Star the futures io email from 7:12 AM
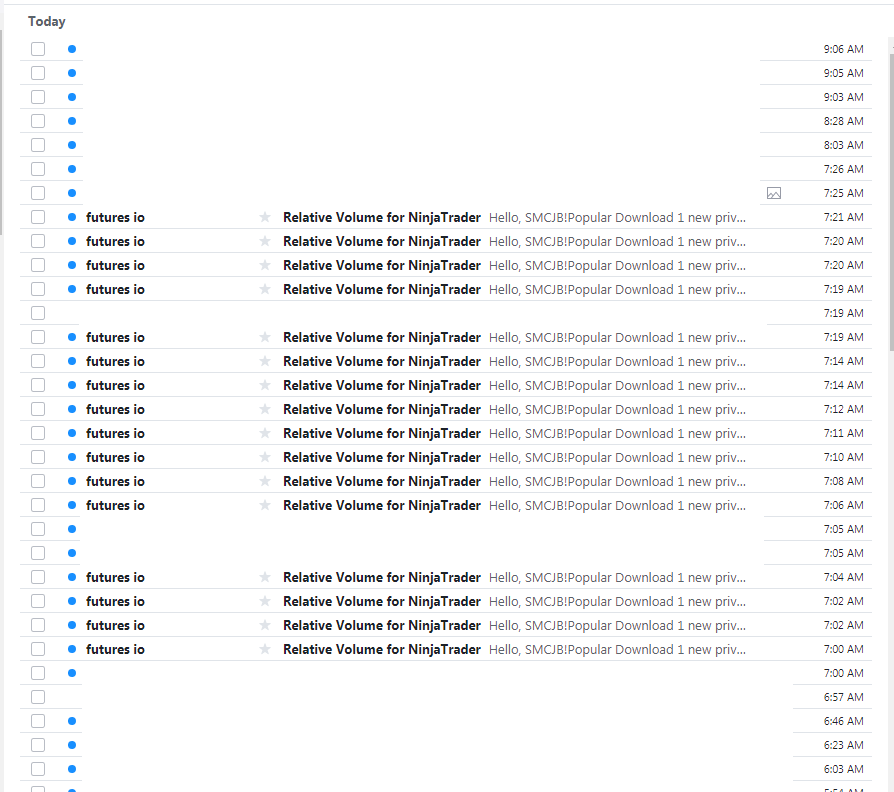Image resolution: width=894 pixels, height=792 pixels. pyautogui.click(x=265, y=409)
